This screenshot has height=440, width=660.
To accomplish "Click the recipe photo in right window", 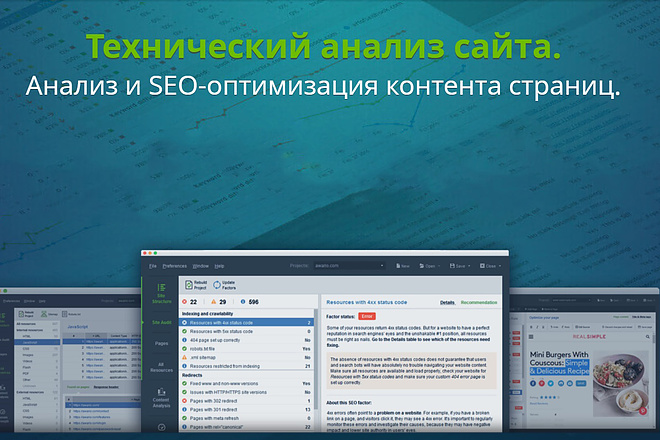I will point(621,385).
